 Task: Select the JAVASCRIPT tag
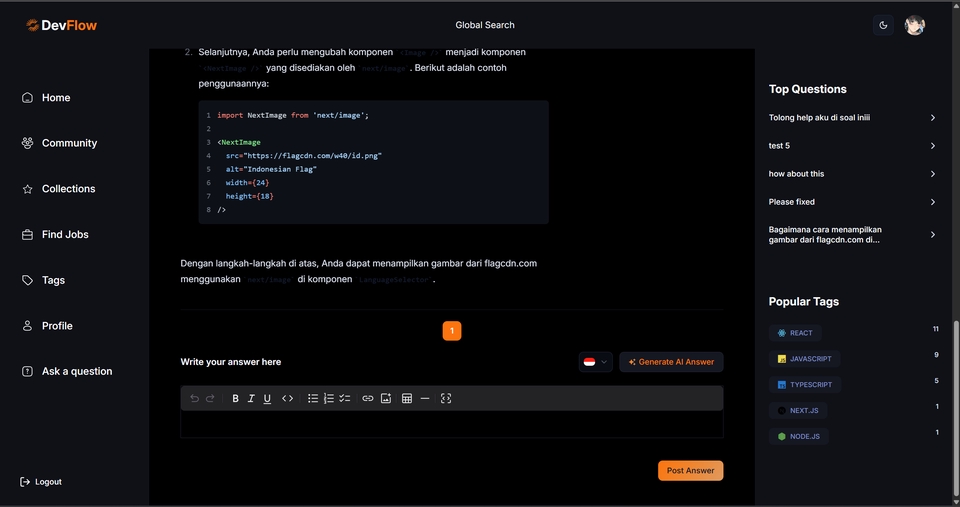pyautogui.click(x=804, y=359)
